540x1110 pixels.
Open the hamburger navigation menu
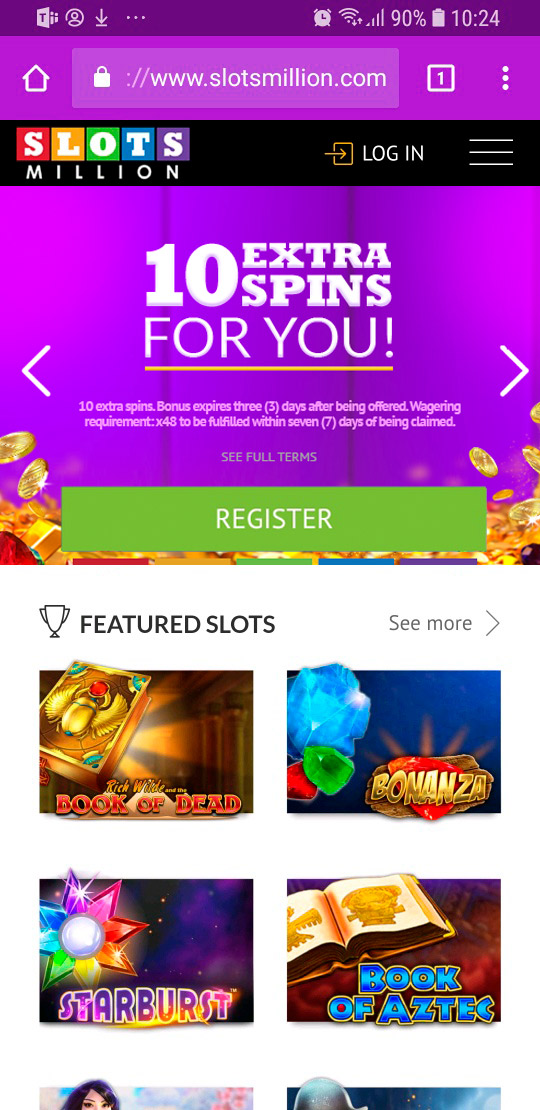pyautogui.click(x=491, y=152)
